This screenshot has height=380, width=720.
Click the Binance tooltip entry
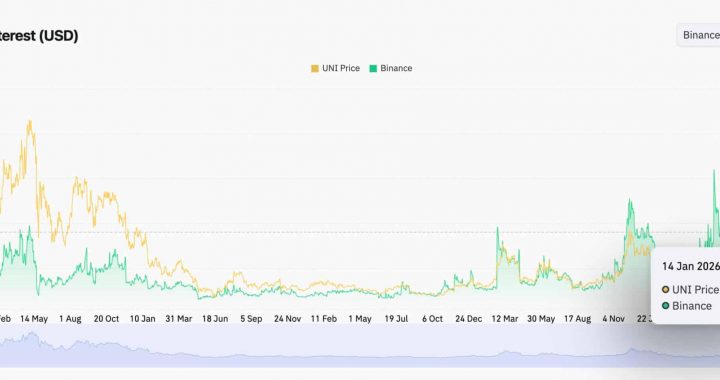click(687, 306)
